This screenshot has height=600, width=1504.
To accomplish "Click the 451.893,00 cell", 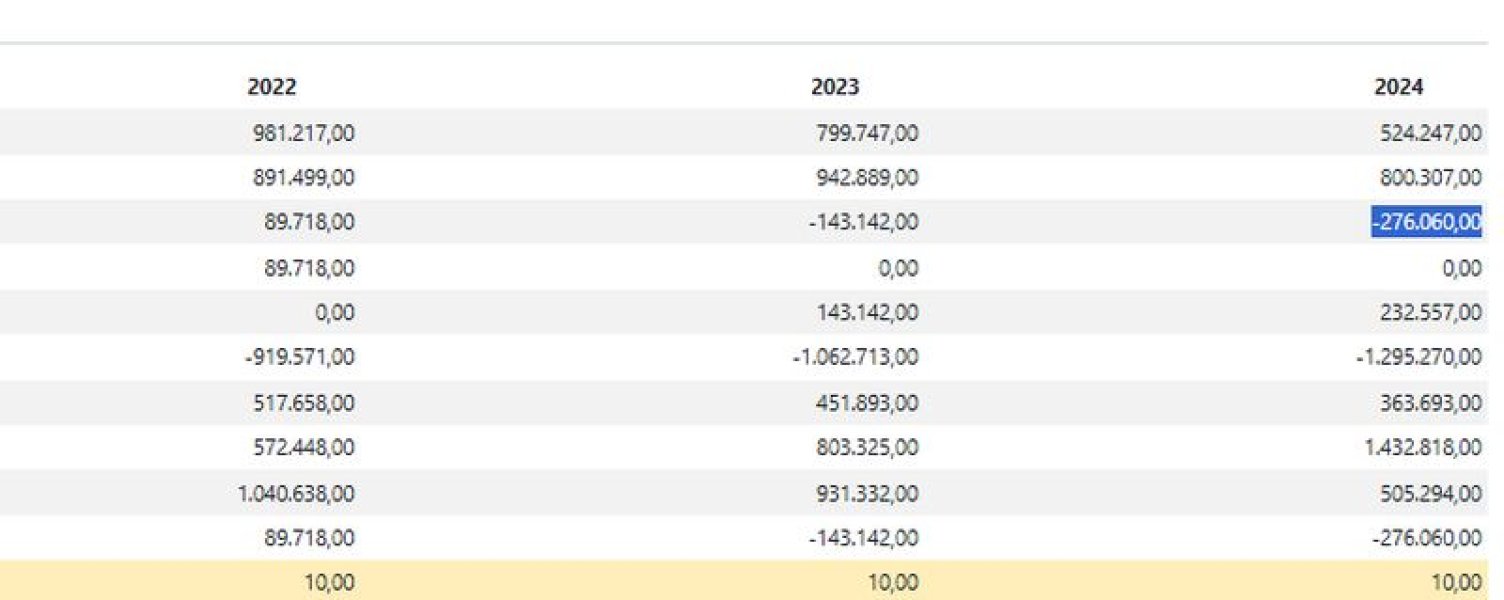I will 867,403.
